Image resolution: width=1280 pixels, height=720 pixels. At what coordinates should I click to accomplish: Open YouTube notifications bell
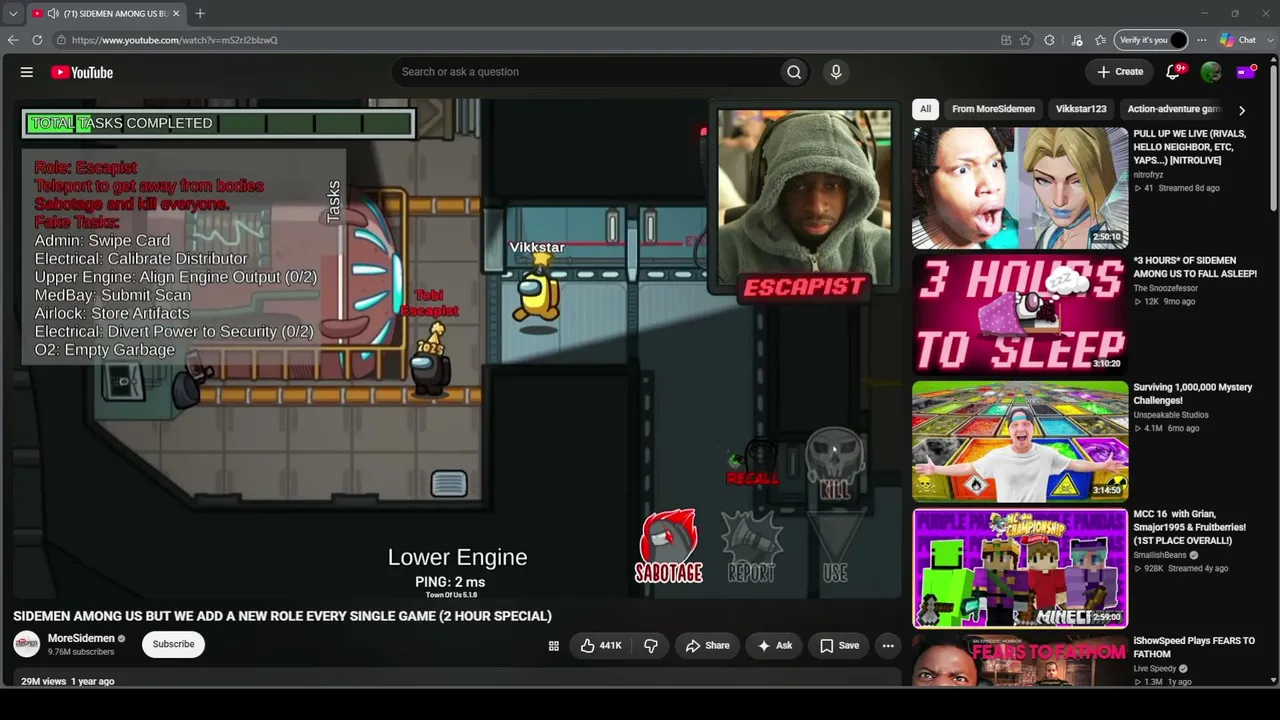point(1174,72)
